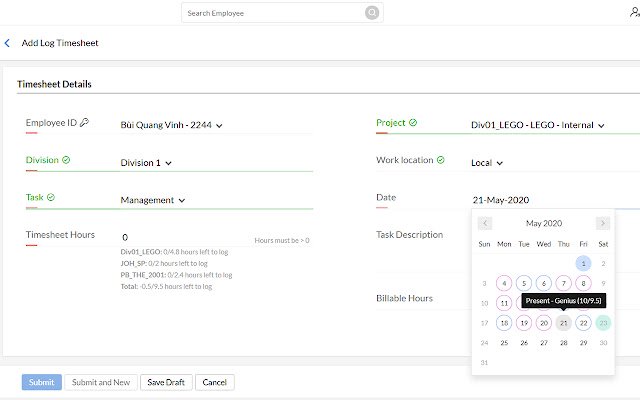The width and height of the screenshot is (640, 400).
Task: Choose May 6 on calendar
Action: tap(544, 283)
